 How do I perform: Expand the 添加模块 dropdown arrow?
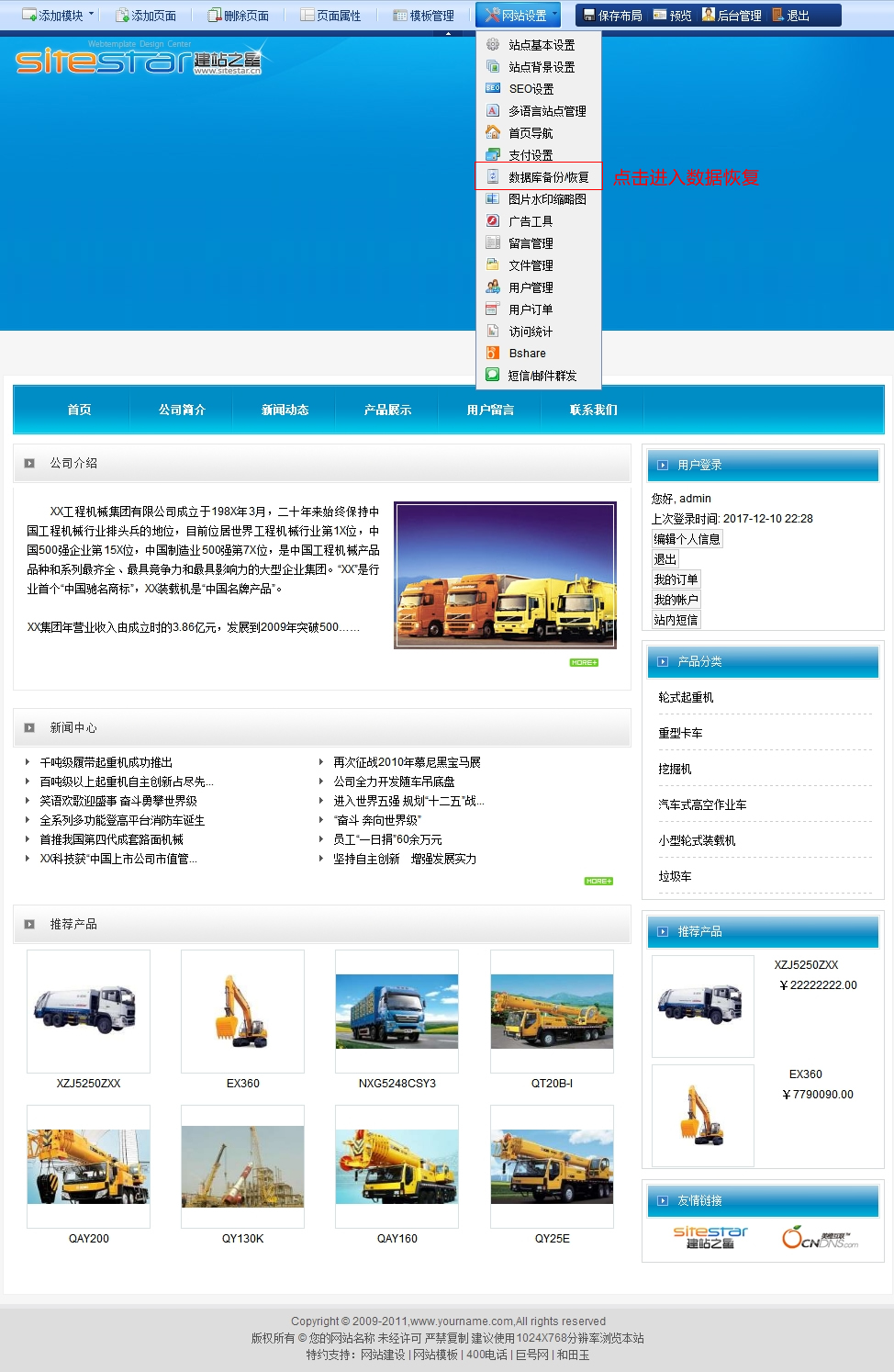(x=91, y=14)
